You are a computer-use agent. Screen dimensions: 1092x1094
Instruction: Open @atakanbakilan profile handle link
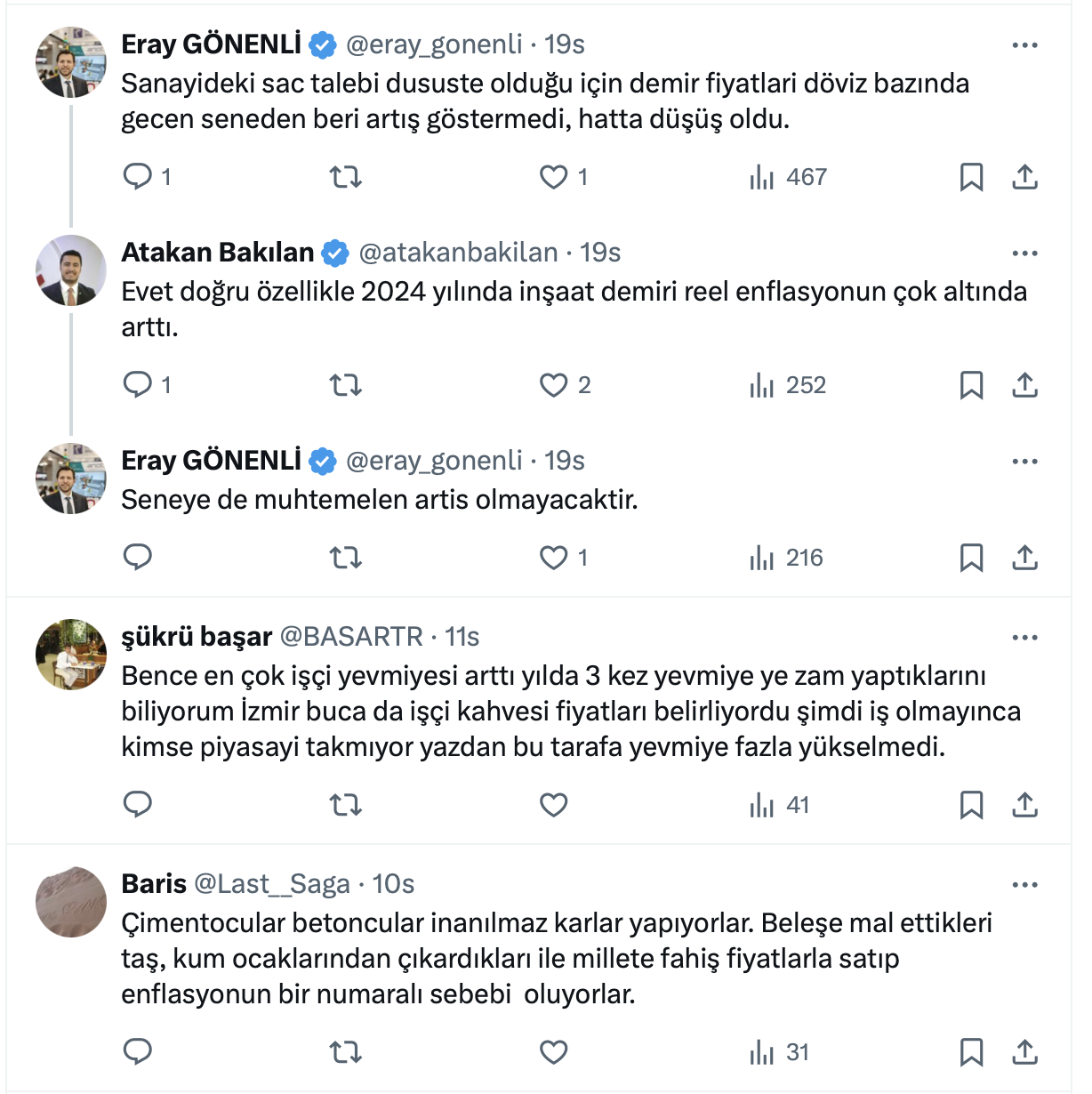(458, 253)
